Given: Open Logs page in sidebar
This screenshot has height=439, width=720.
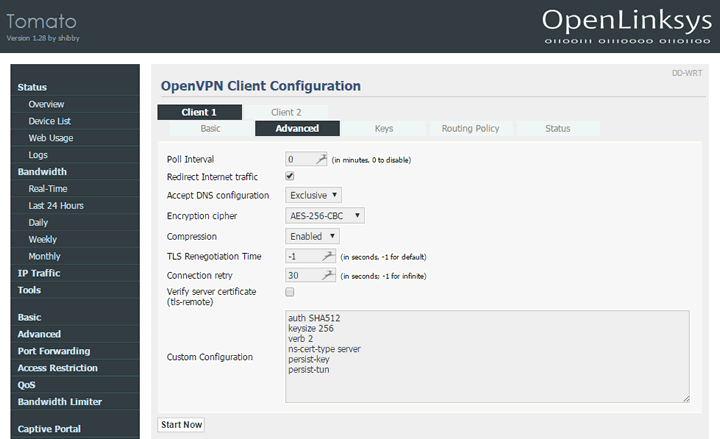Looking at the screenshot, I should point(38,155).
